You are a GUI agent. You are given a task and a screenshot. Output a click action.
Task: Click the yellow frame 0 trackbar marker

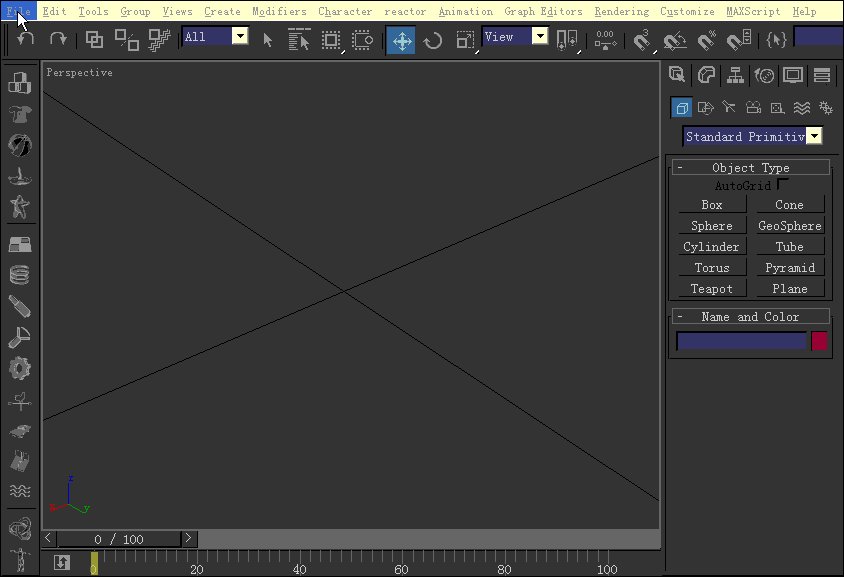(x=94, y=563)
